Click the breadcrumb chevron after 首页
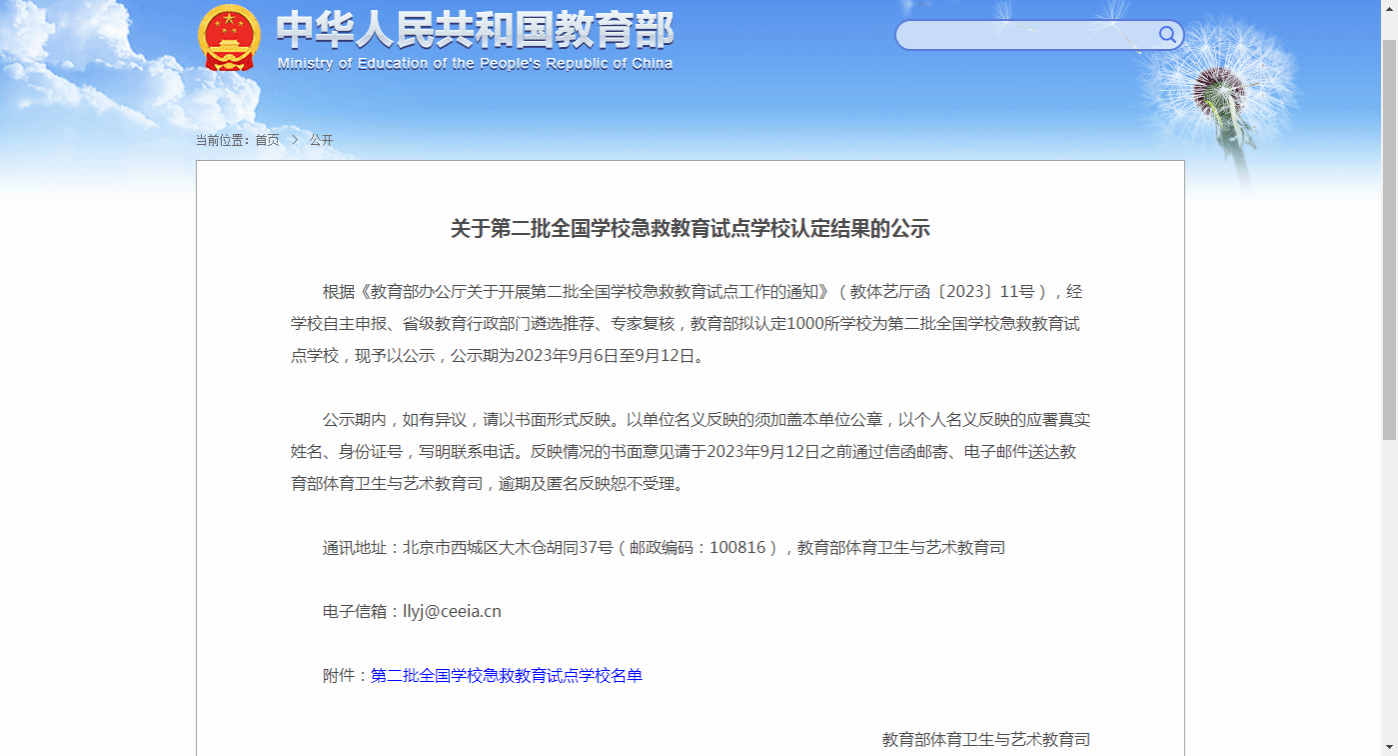This screenshot has height=756, width=1398. click(295, 140)
